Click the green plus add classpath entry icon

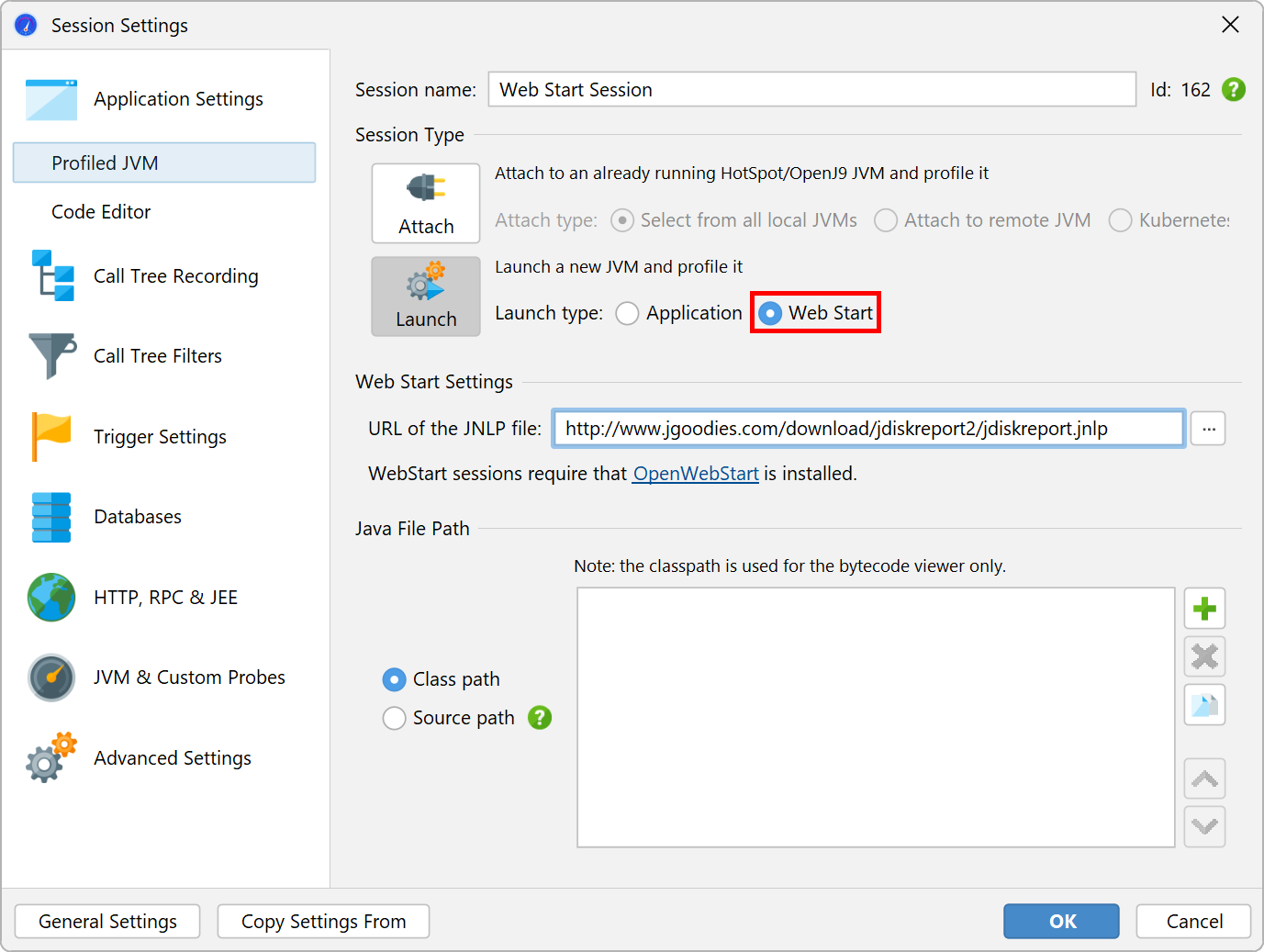[1204, 609]
